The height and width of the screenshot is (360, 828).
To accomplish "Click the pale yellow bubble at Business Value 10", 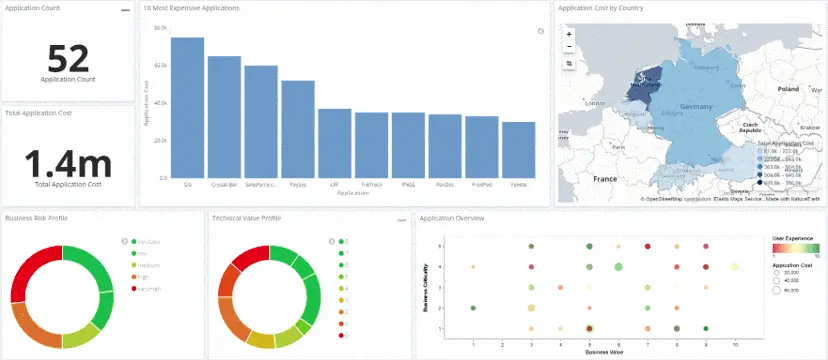I will [735, 267].
